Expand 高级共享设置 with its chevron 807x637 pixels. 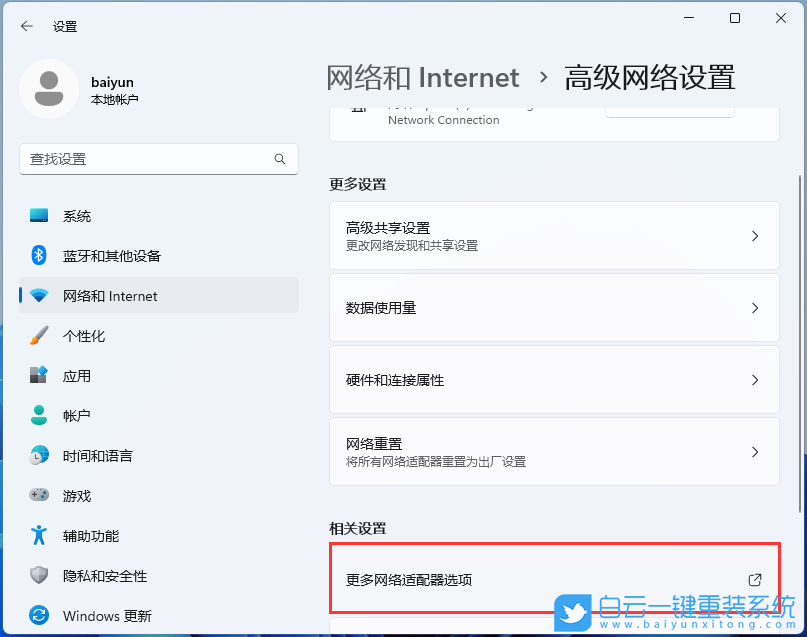pos(755,235)
